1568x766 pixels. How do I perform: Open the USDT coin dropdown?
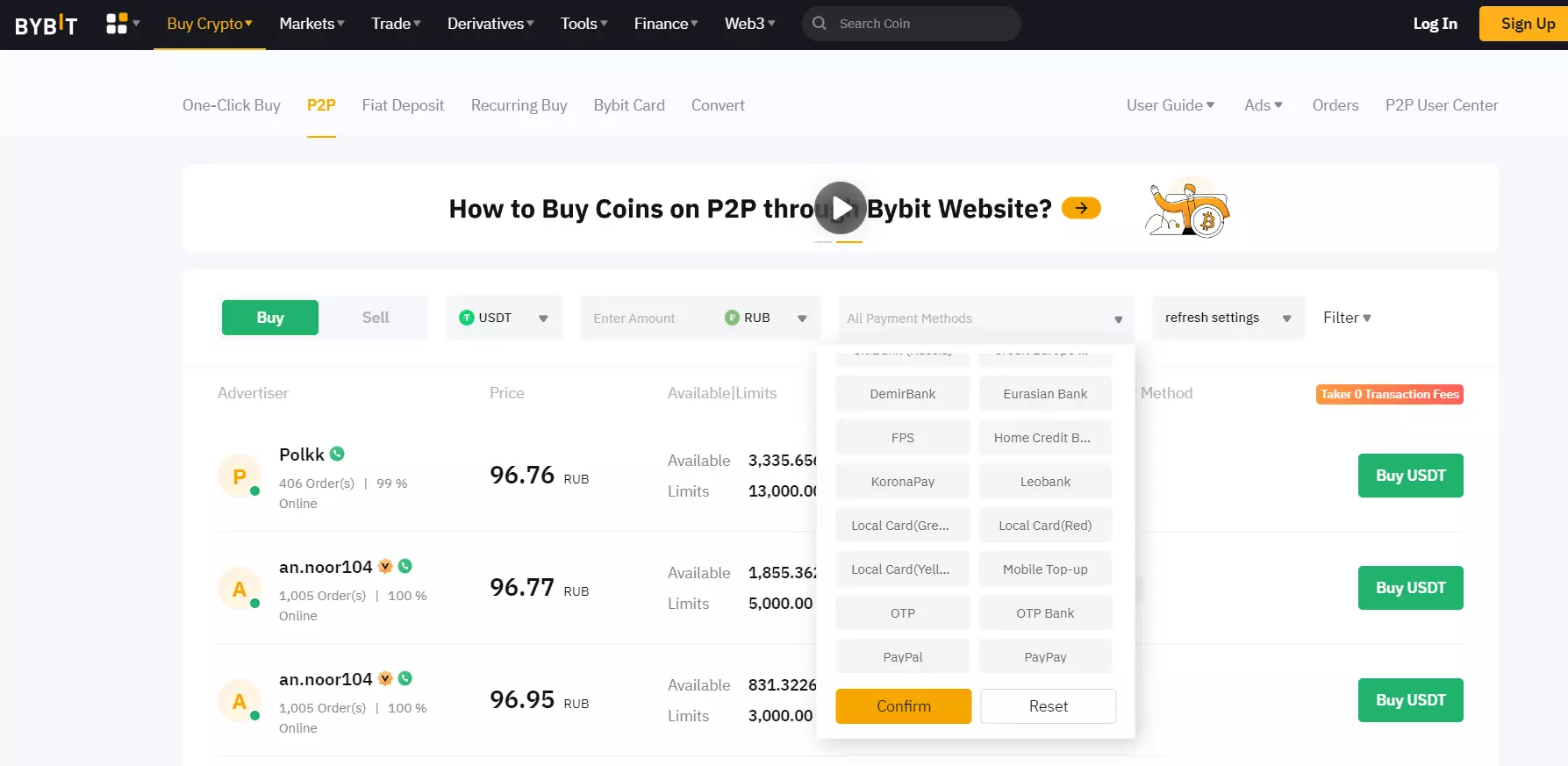click(x=504, y=318)
